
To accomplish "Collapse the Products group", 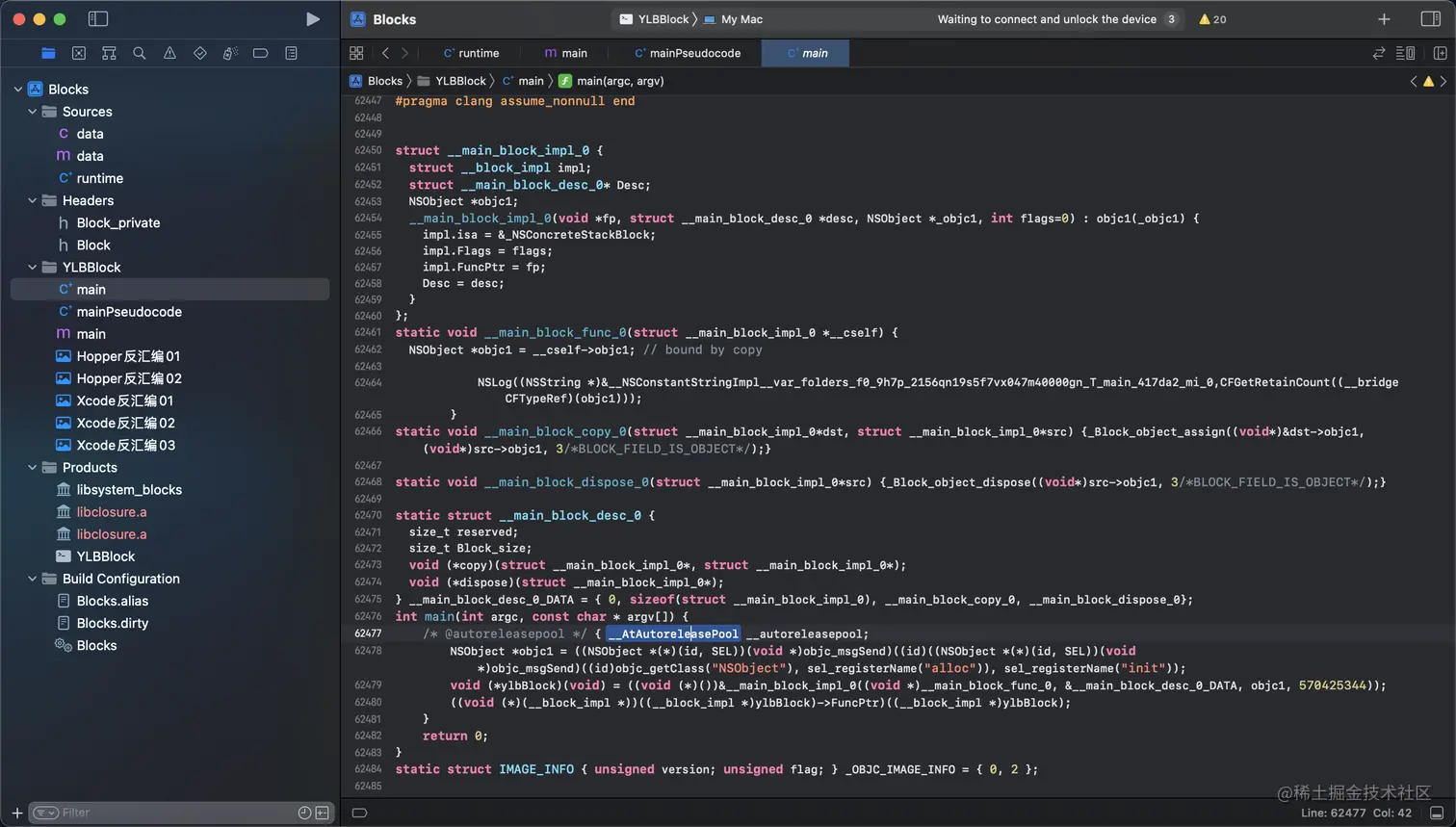I will click(x=33, y=468).
